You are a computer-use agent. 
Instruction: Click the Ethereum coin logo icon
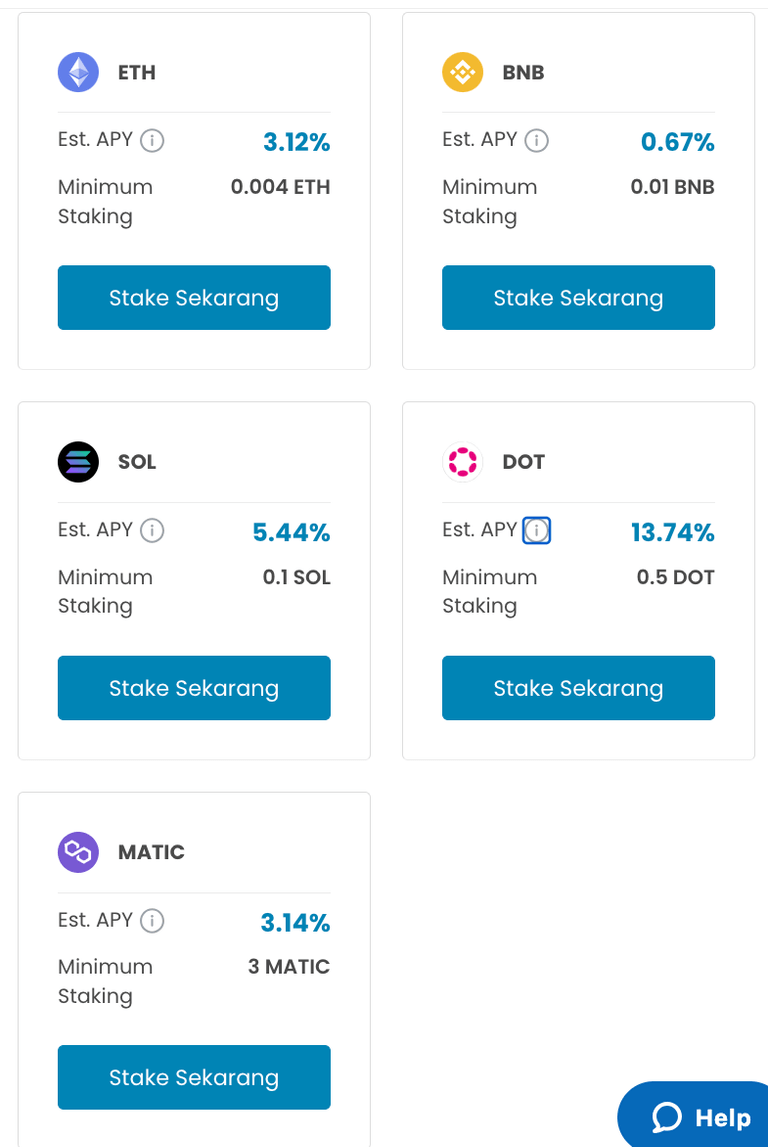(78, 72)
